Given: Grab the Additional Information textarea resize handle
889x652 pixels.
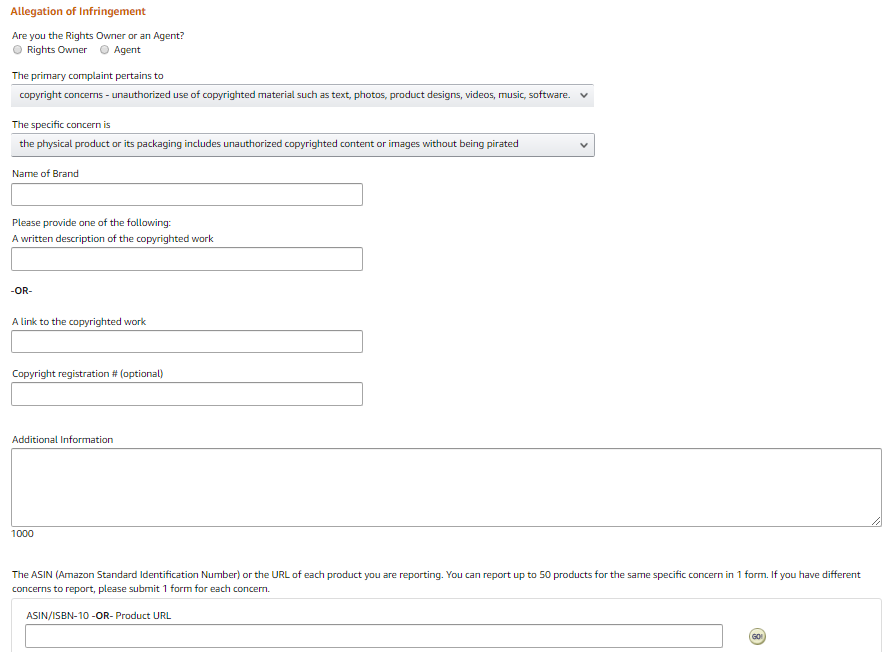Looking at the screenshot, I should tap(876, 521).
